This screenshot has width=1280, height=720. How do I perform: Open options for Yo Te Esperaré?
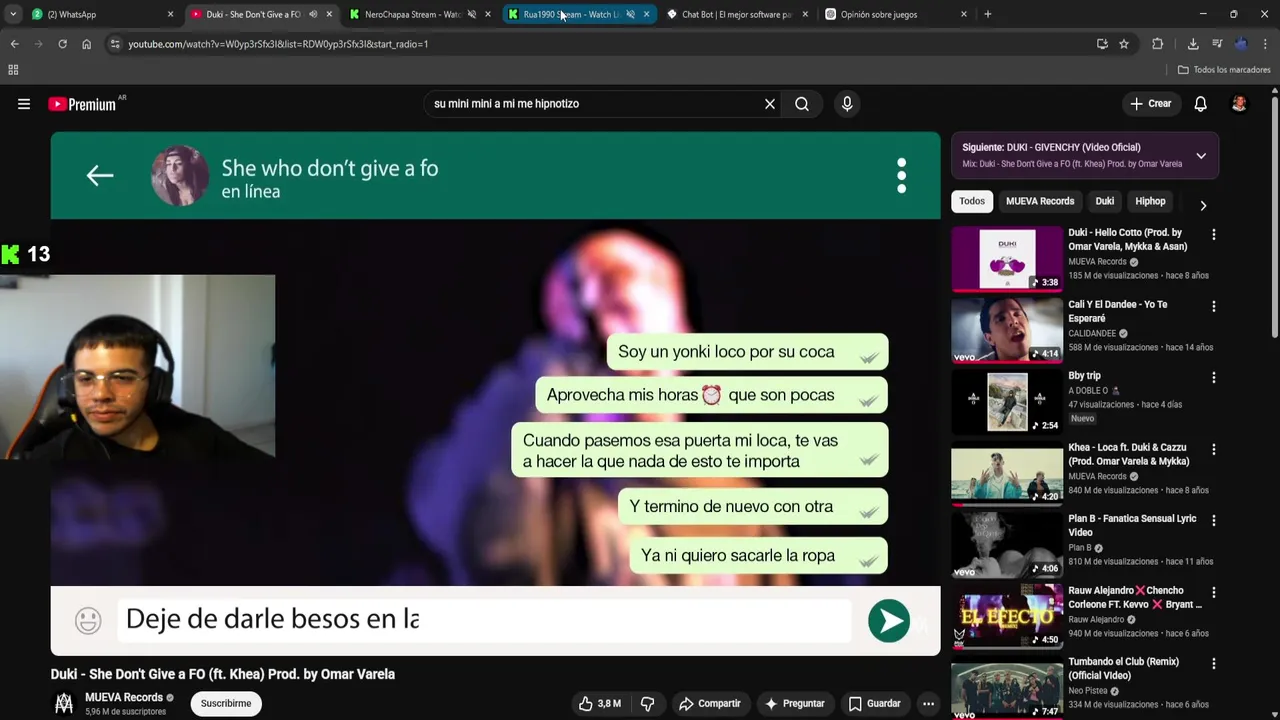pos(1214,307)
